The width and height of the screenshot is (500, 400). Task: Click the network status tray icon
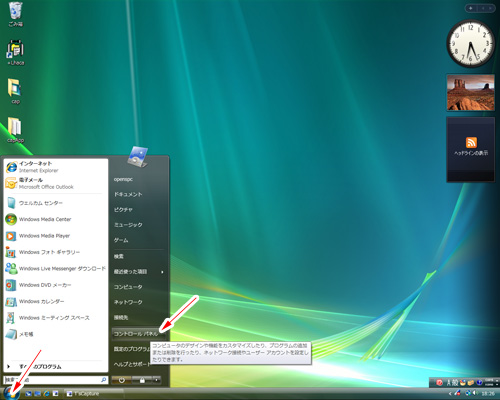pyautogui.click(x=468, y=393)
